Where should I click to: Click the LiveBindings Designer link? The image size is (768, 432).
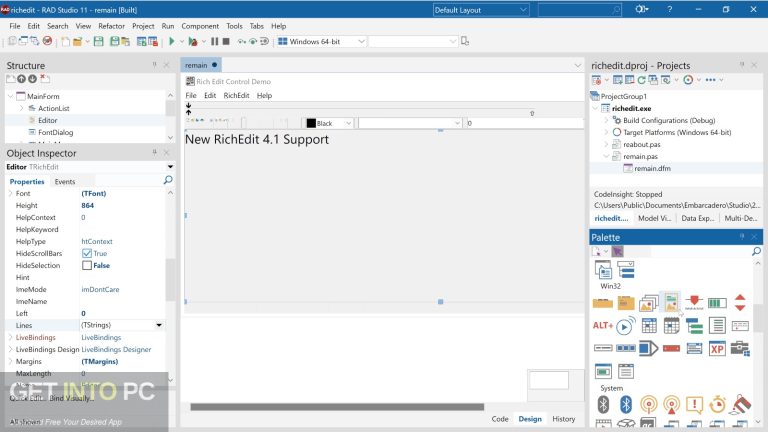click(116, 350)
